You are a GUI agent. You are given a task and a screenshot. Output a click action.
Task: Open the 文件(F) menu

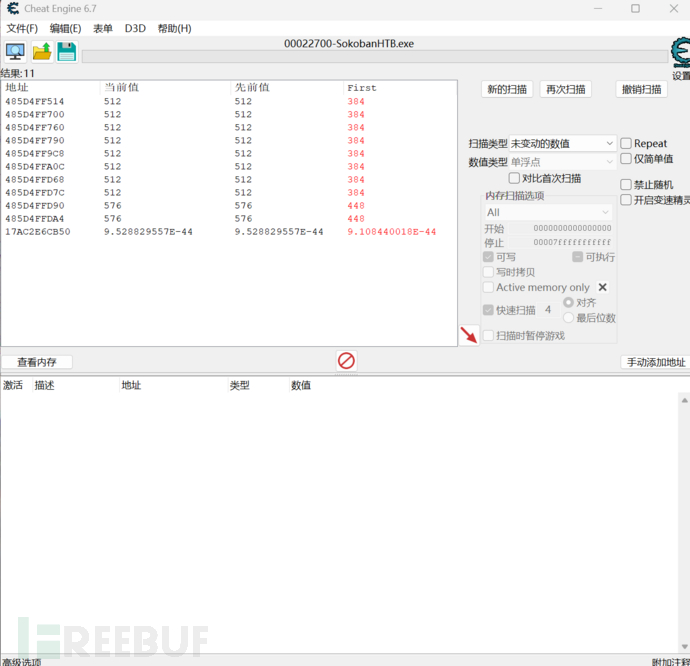(x=22, y=29)
